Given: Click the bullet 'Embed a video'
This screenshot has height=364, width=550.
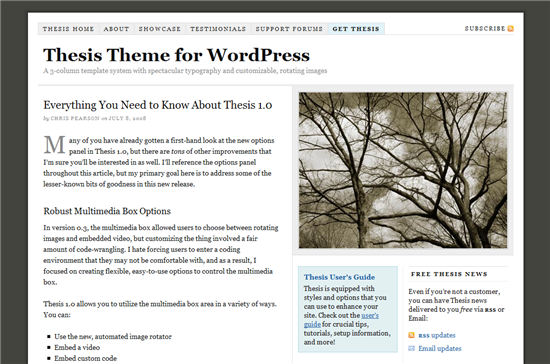Looking at the screenshot, I should point(77,348).
